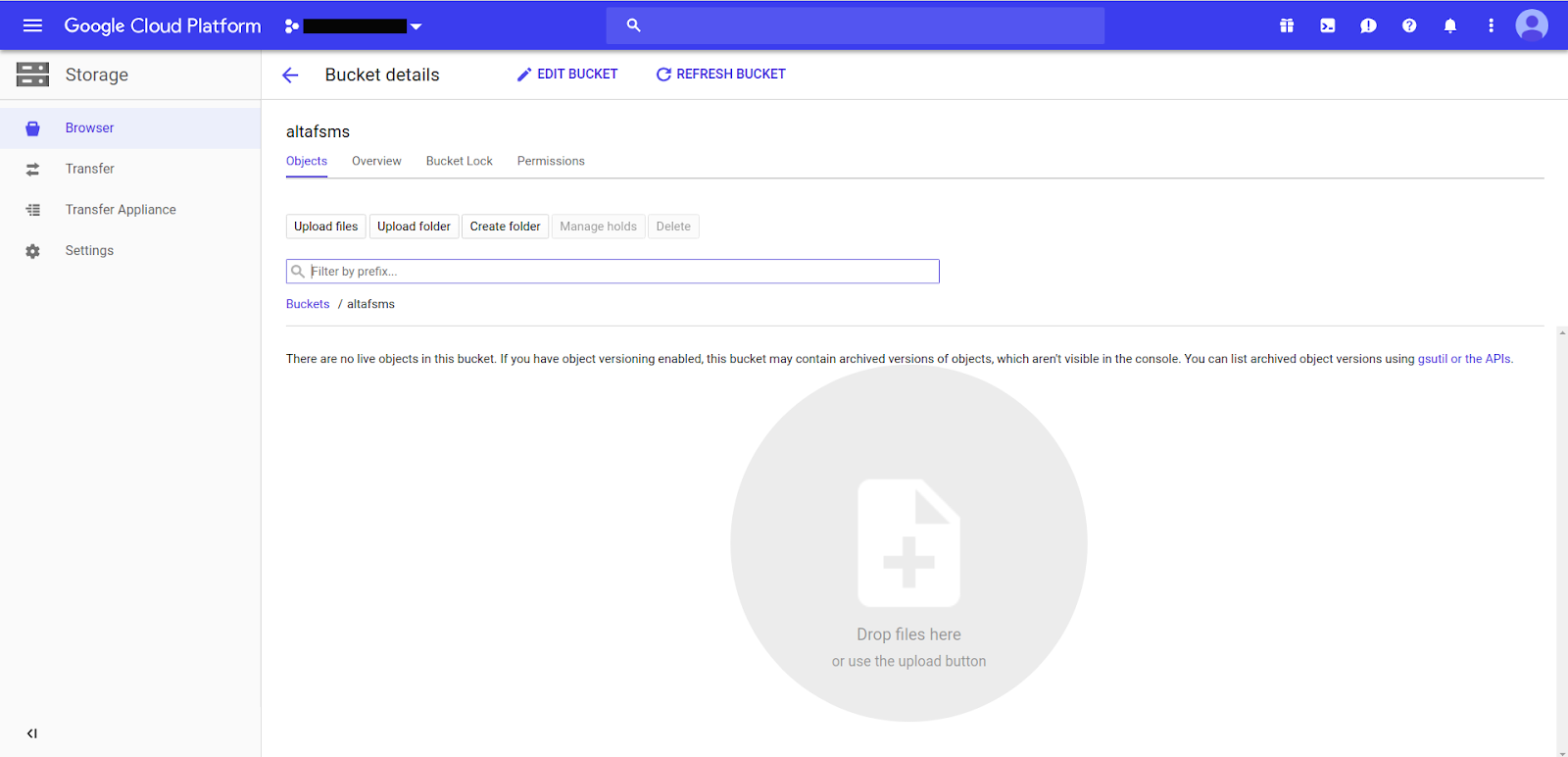The image size is (1568, 757).
Task: Open Transfer in the sidebar
Action: (130, 169)
